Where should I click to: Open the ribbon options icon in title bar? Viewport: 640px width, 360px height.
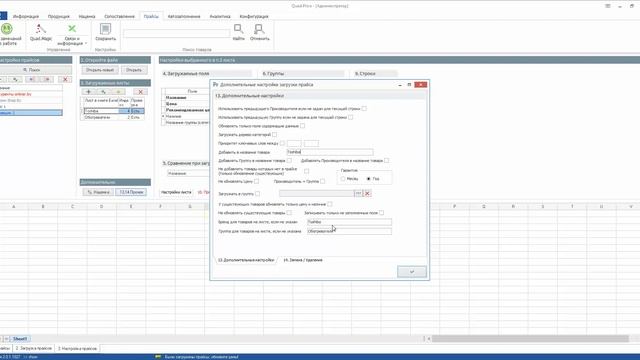pyautogui.click(x=607, y=6)
